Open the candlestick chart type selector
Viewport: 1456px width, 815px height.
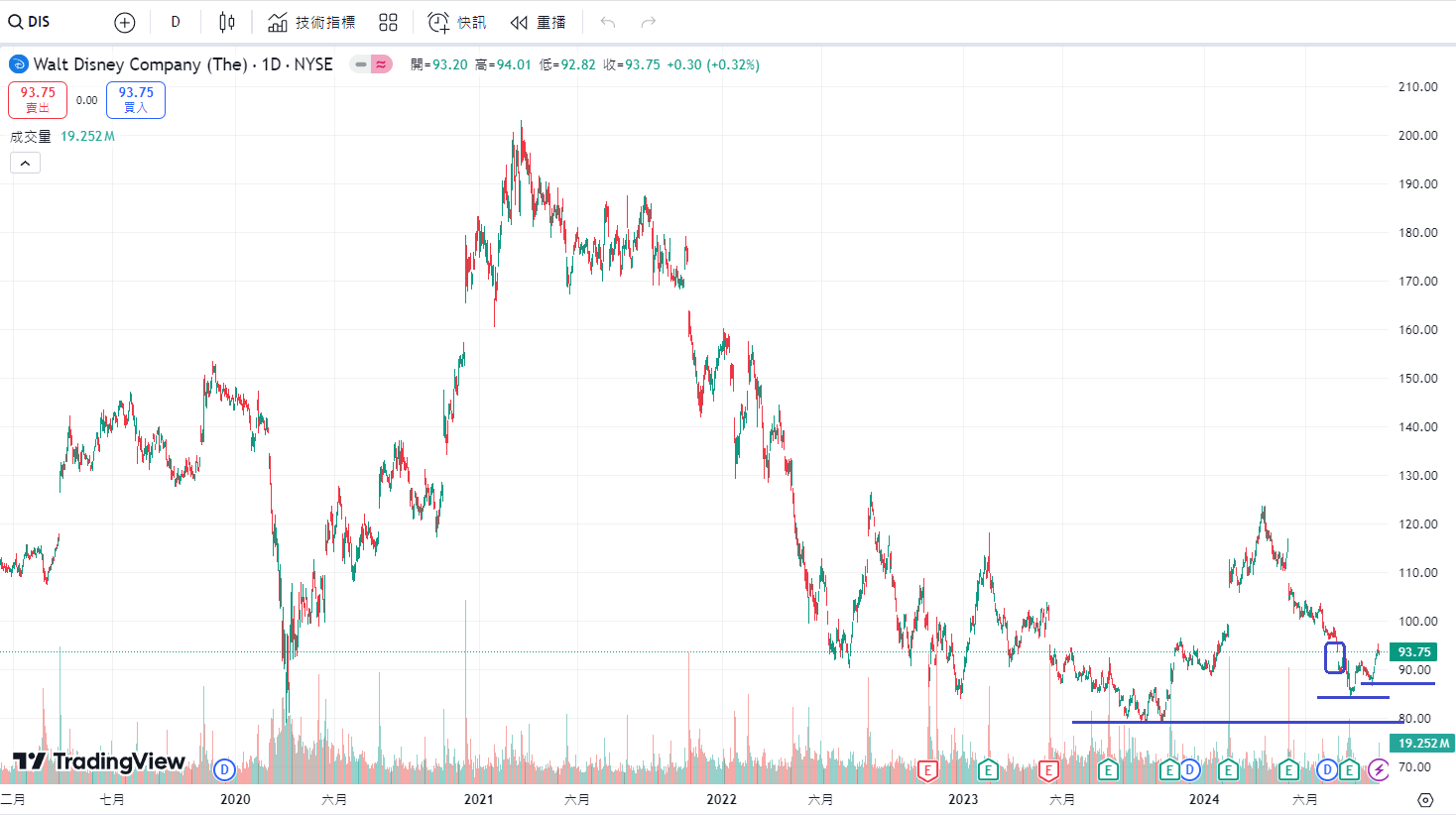click(x=227, y=22)
